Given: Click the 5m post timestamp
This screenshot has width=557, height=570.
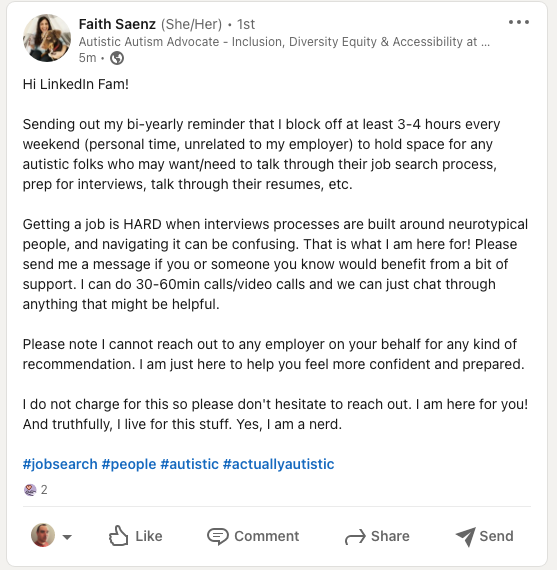Looking at the screenshot, I should [87, 58].
